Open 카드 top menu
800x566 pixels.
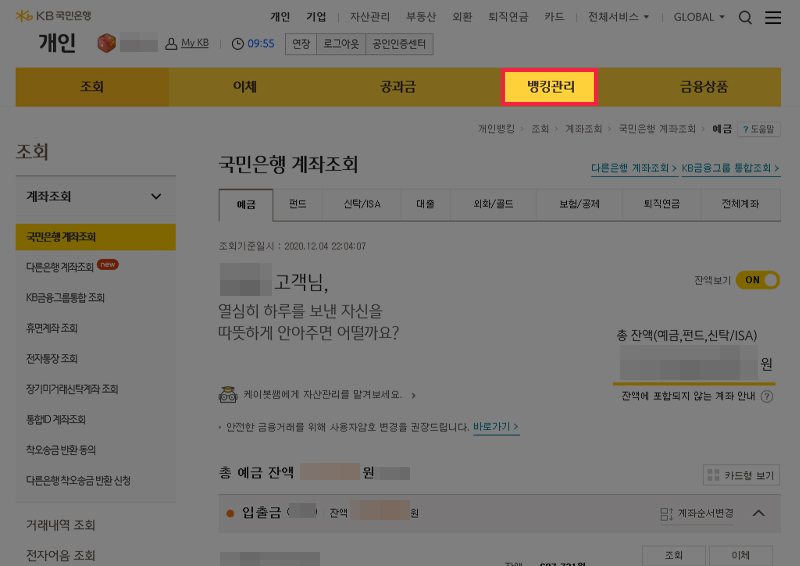(554, 17)
